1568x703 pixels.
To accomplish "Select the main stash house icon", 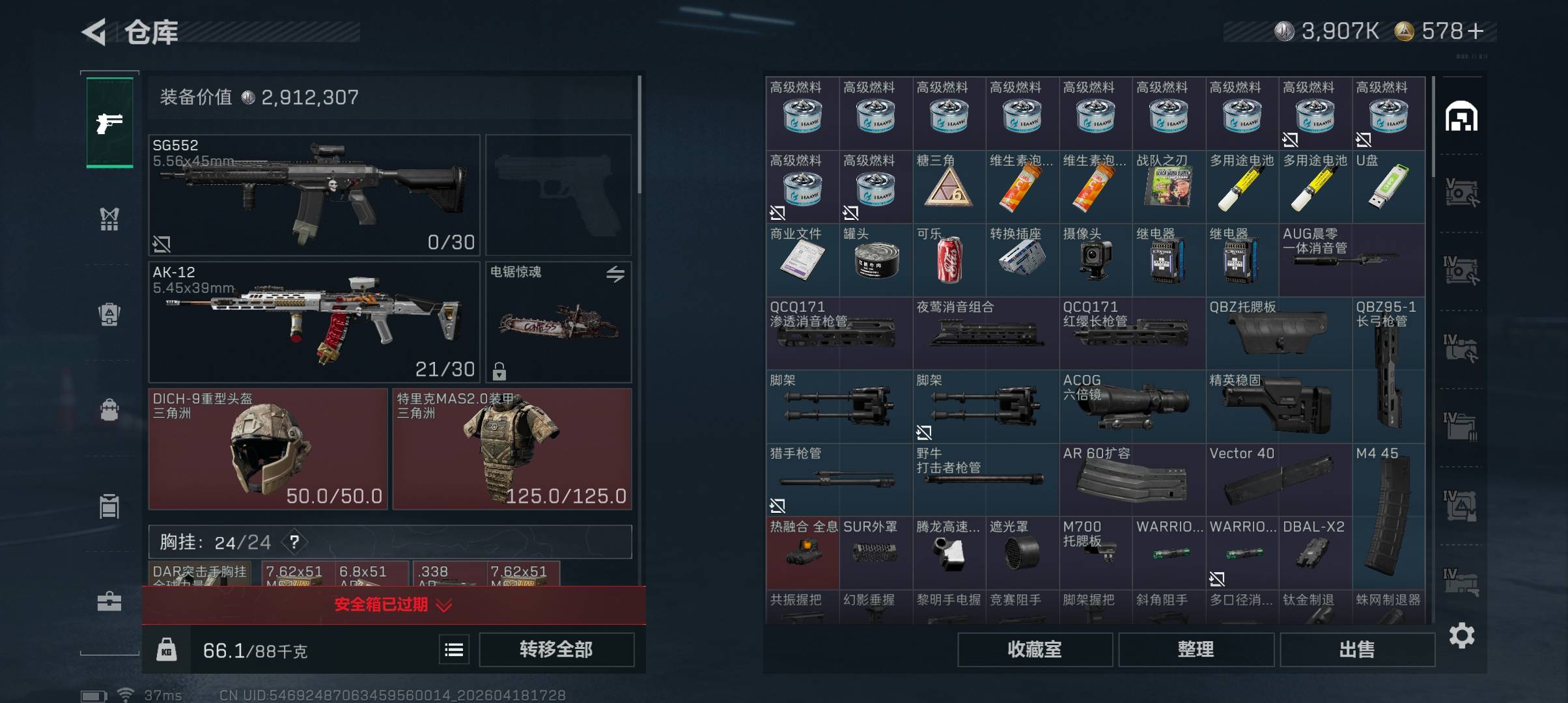I will click(1461, 117).
